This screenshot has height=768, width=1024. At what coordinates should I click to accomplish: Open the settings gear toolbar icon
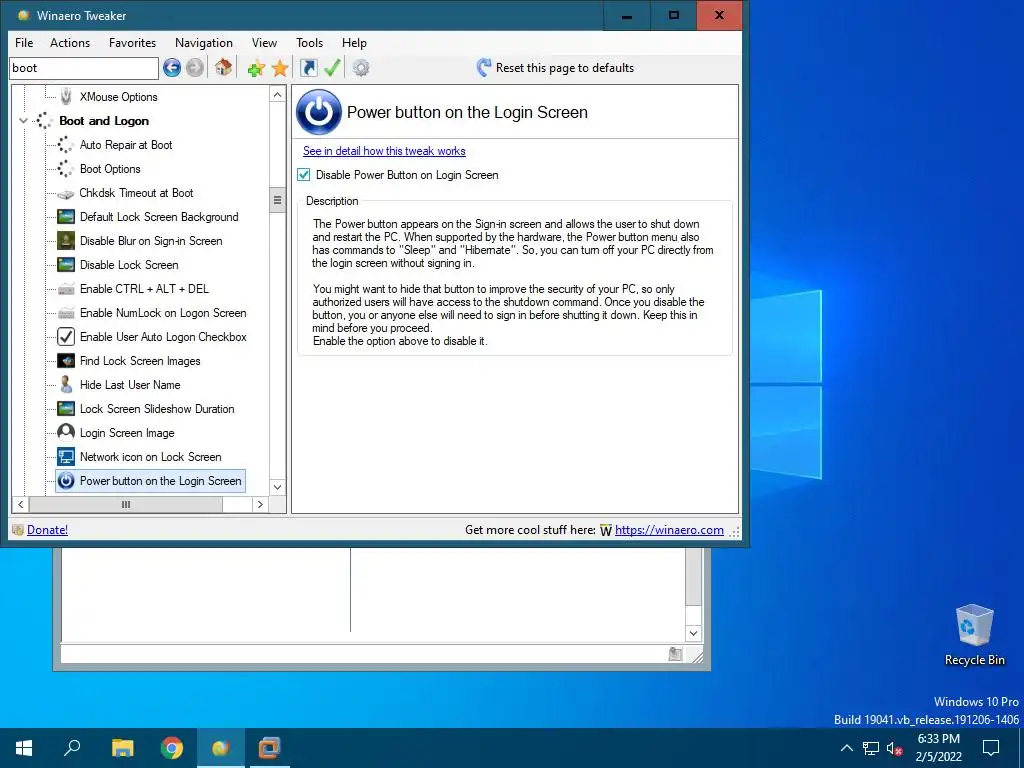coord(361,67)
